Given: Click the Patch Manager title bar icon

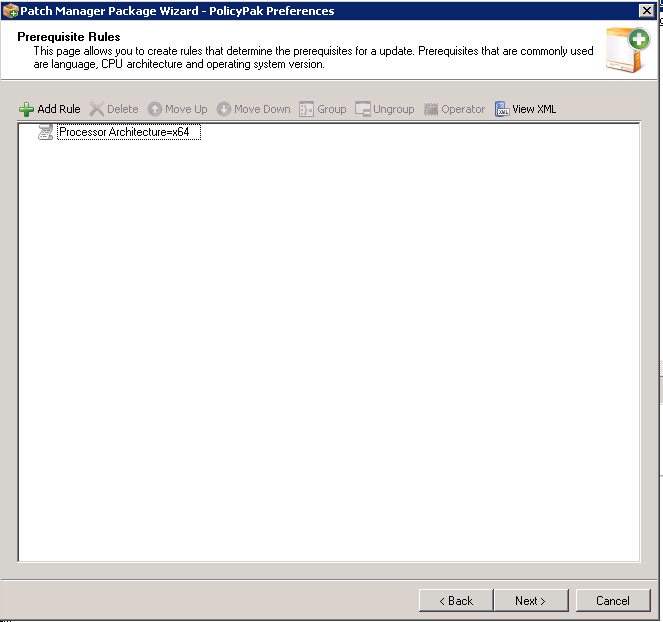Looking at the screenshot, I should [10, 11].
